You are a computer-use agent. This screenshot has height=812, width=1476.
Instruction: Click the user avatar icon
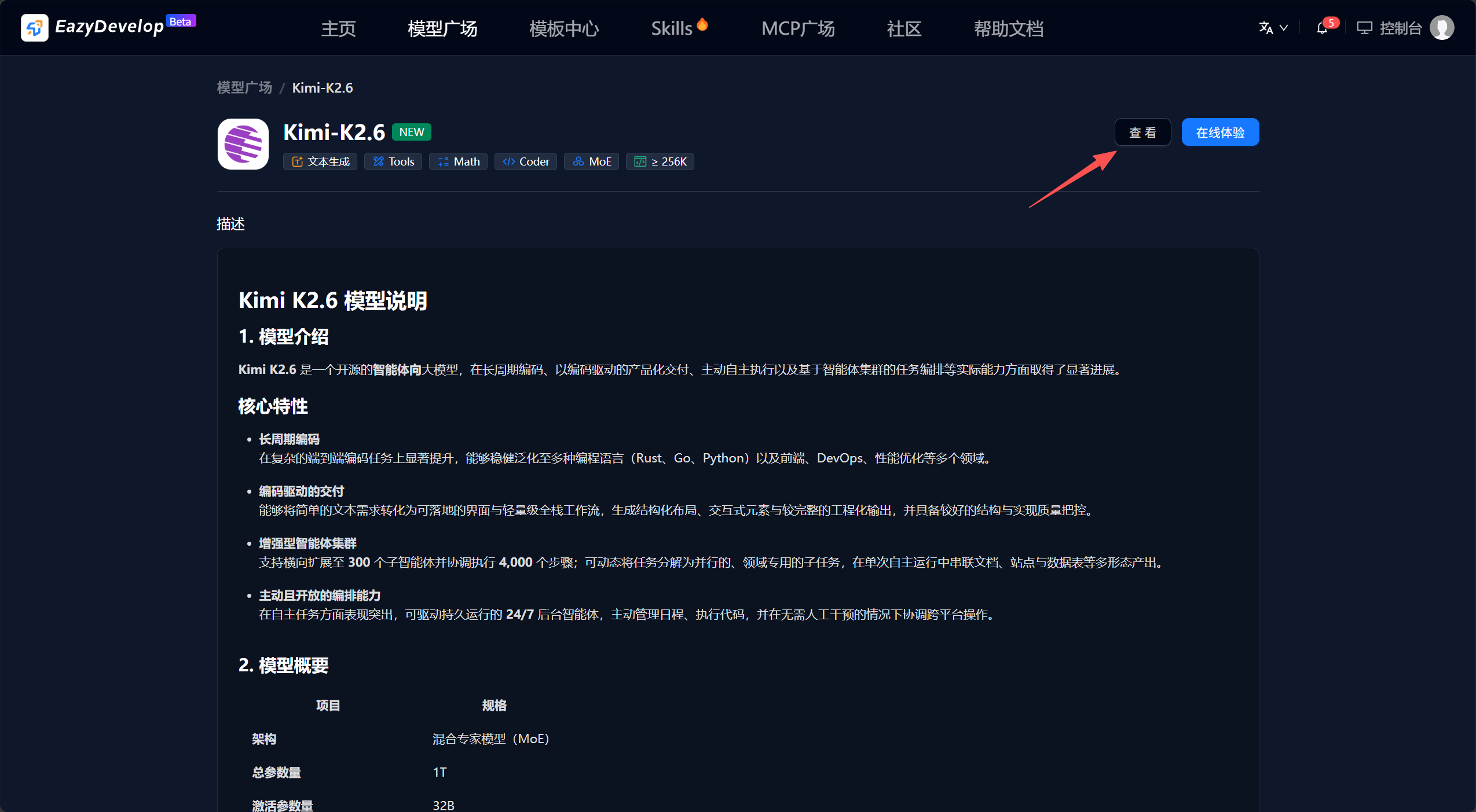point(1442,28)
